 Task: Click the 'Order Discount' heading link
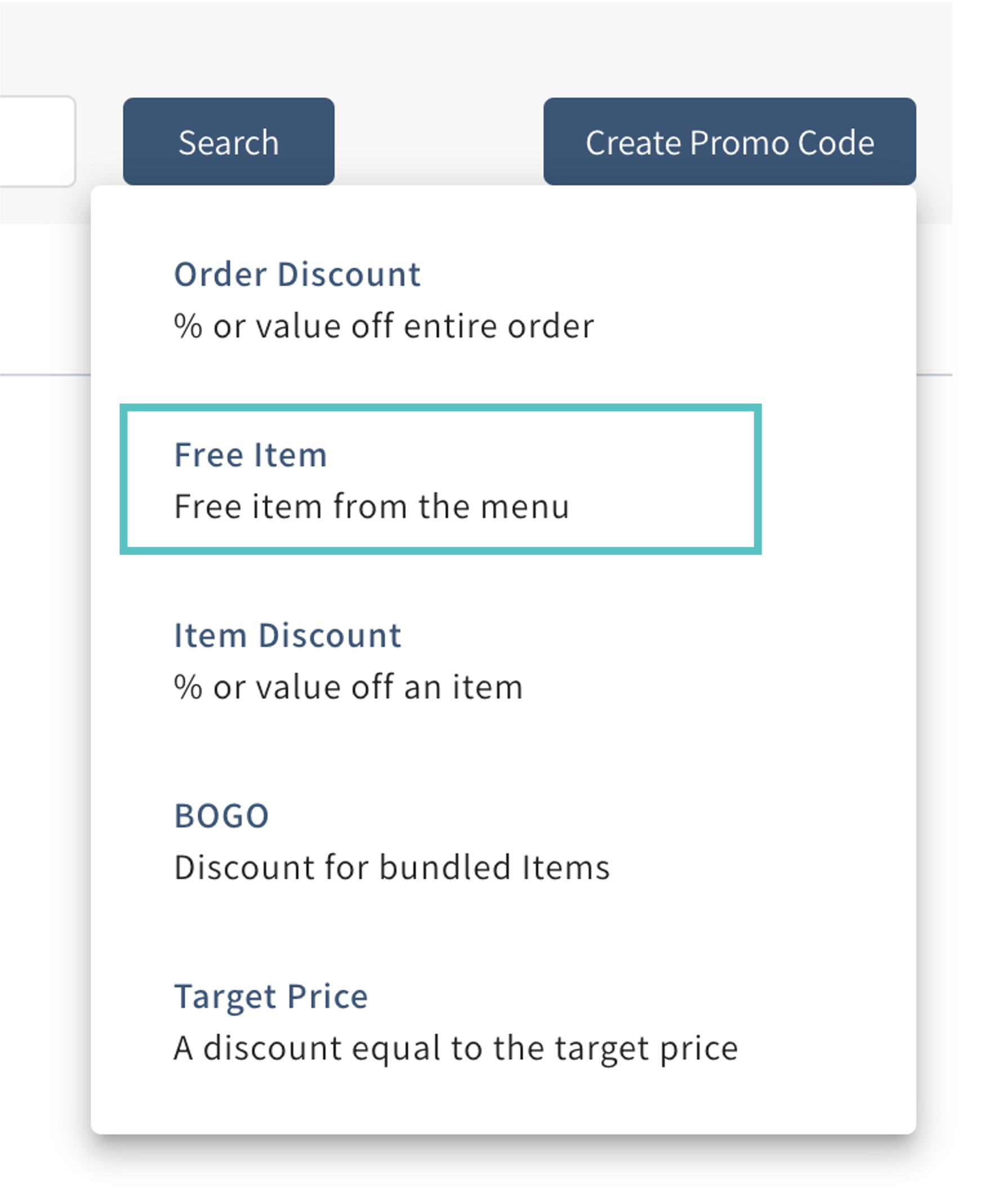pyautogui.click(x=297, y=274)
